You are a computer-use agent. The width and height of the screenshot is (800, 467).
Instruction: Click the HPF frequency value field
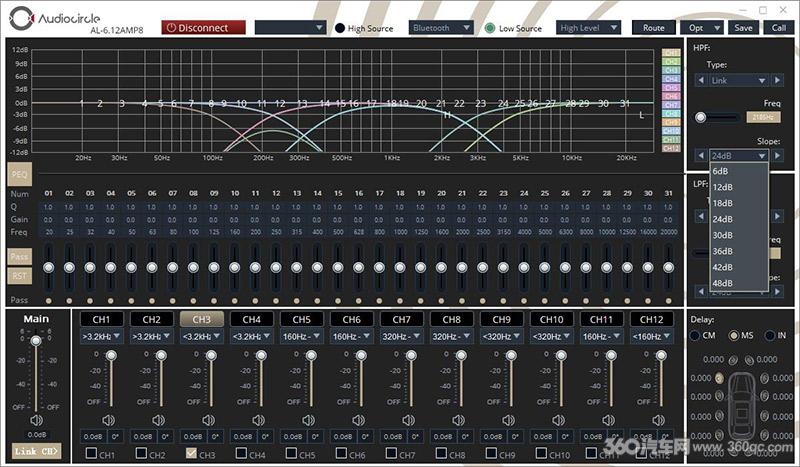[x=763, y=117]
